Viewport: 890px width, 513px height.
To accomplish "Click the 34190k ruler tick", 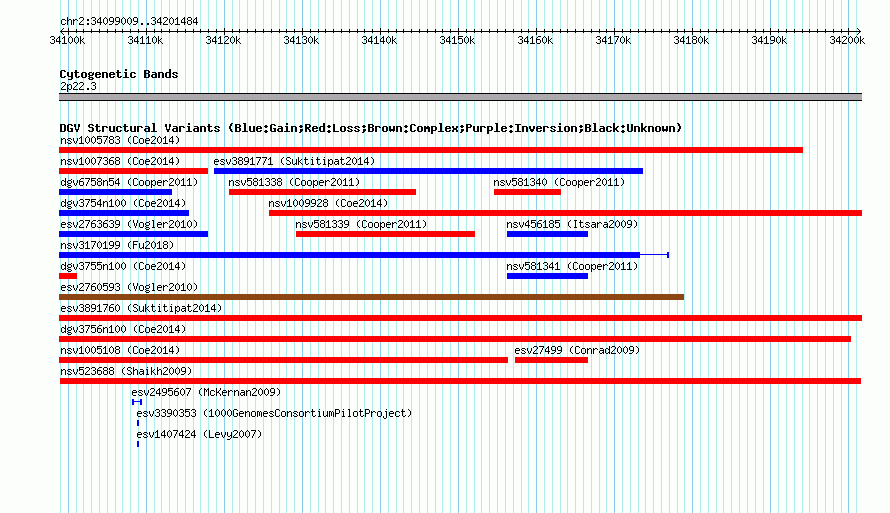I will (769, 40).
